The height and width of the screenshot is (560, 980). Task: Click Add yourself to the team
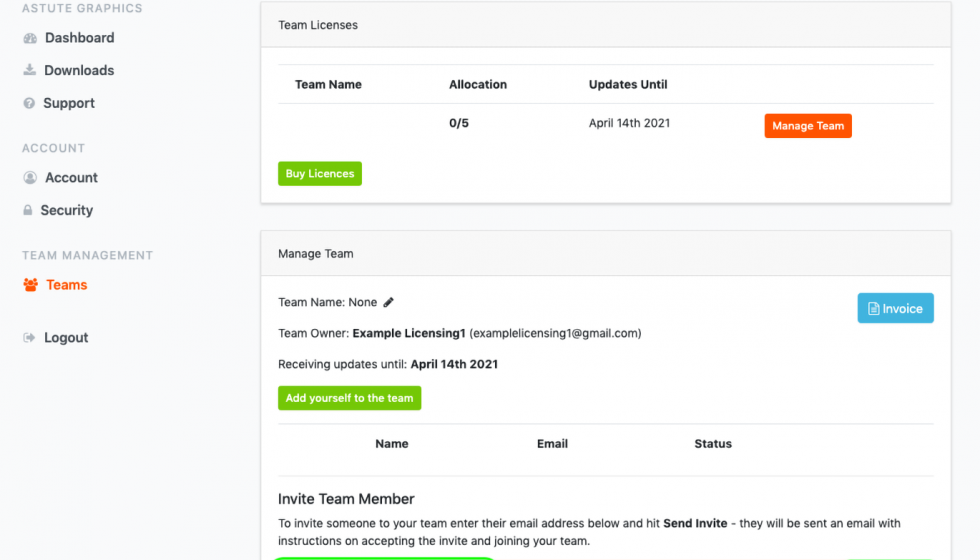coord(349,398)
